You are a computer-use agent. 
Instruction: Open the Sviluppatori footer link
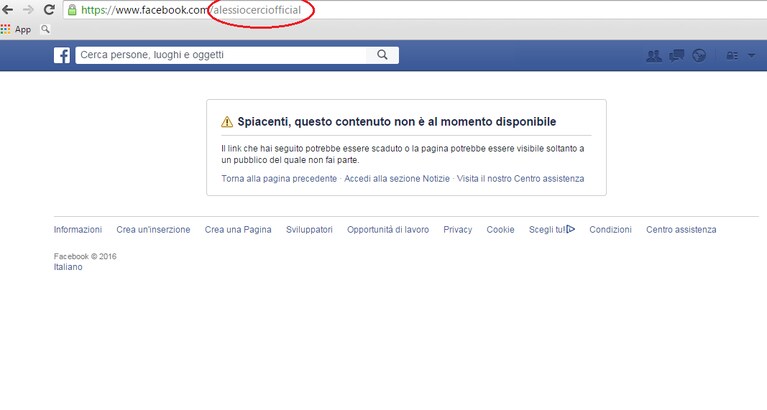[309, 229]
